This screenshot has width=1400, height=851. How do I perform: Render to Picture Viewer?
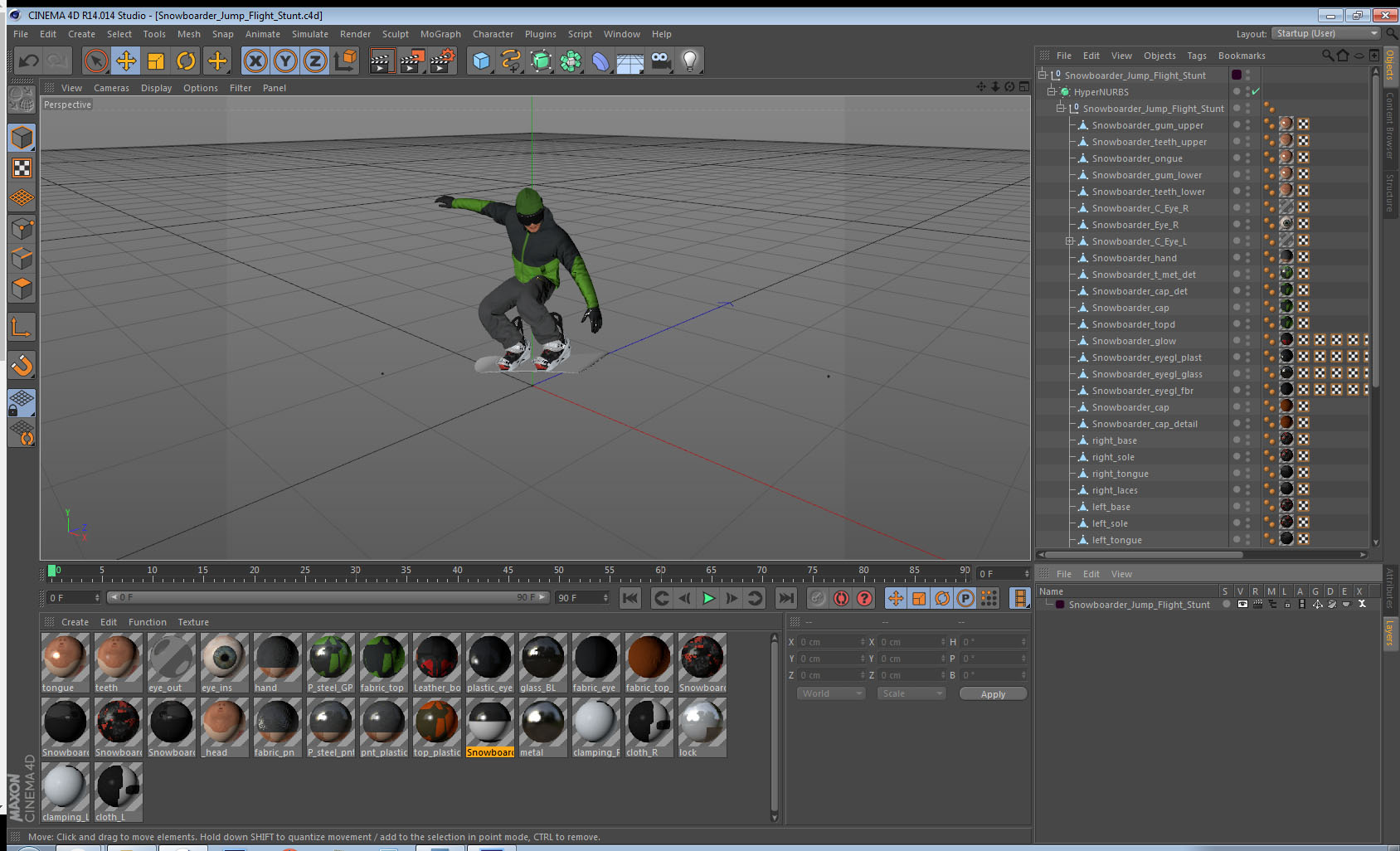[412, 61]
